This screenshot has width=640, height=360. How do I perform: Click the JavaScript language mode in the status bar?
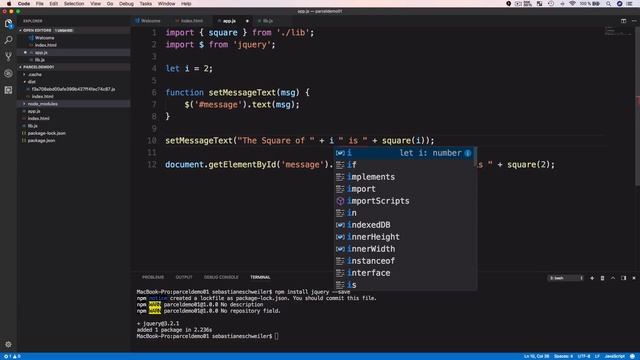click(614, 356)
